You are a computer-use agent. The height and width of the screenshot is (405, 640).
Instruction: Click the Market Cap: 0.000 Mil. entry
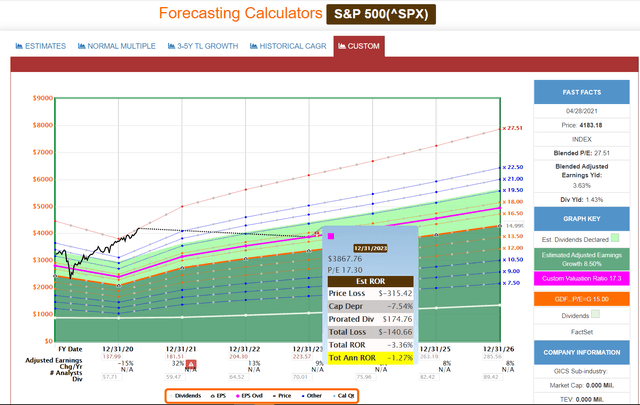[x=582, y=385]
